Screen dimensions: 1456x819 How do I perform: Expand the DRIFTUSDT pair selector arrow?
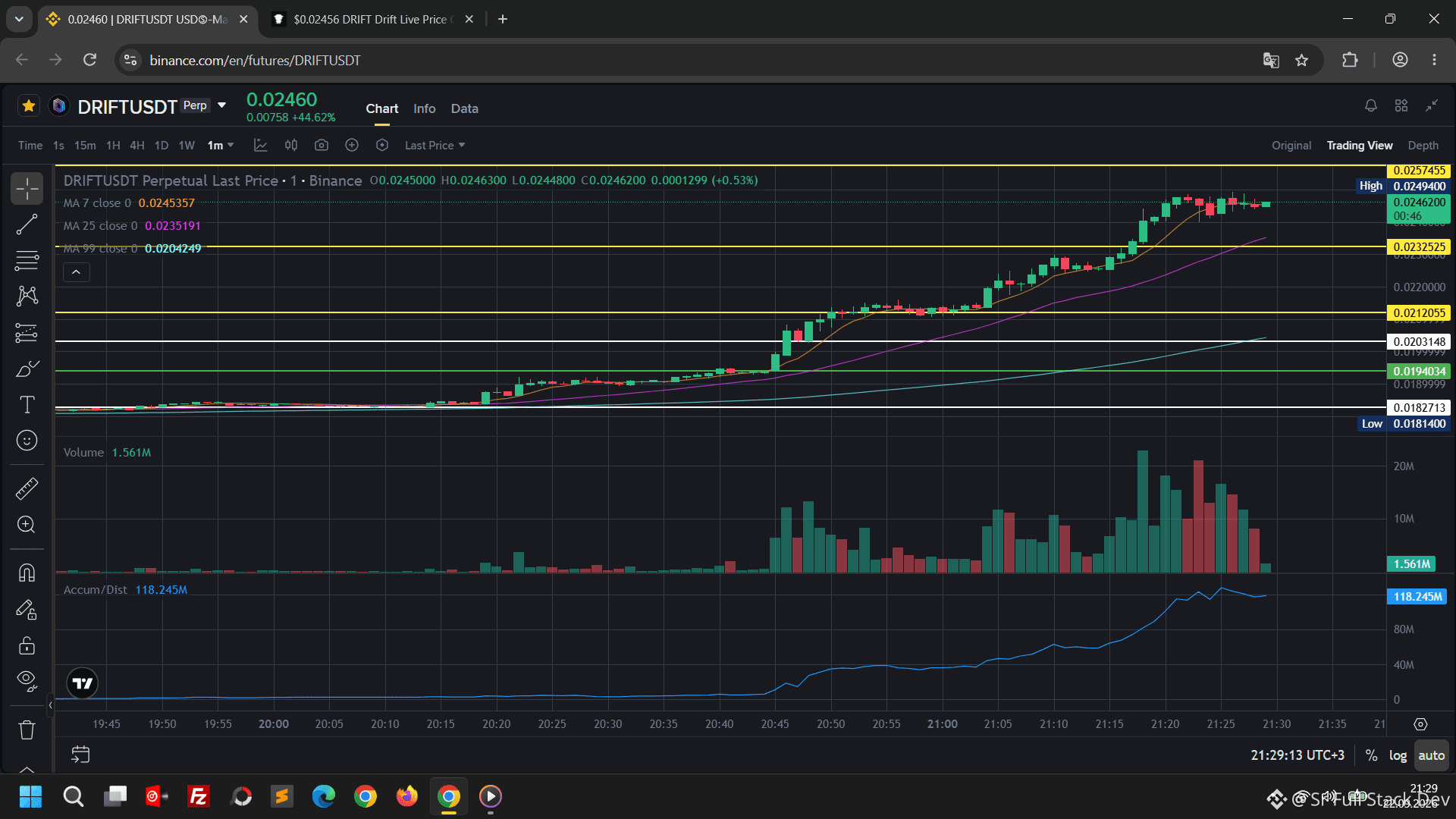tap(222, 105)
